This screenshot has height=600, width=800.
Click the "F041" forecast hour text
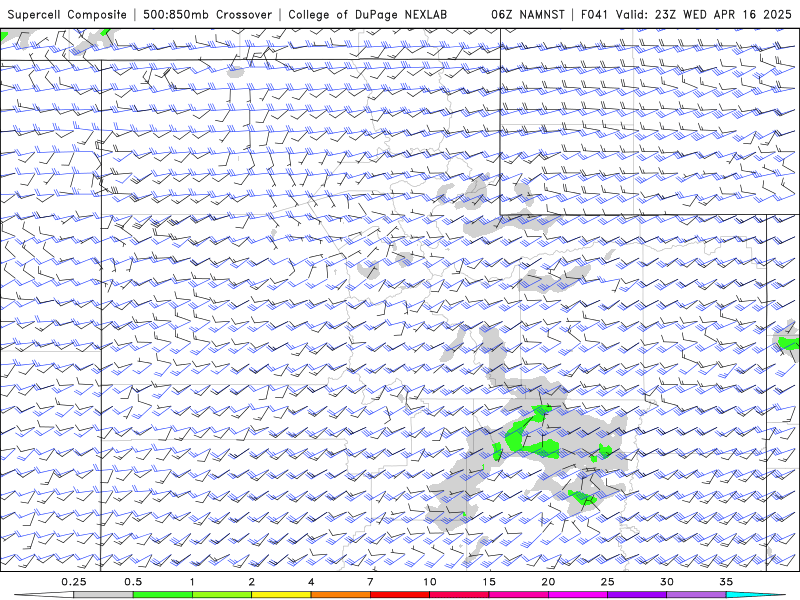tap(594, 14)
